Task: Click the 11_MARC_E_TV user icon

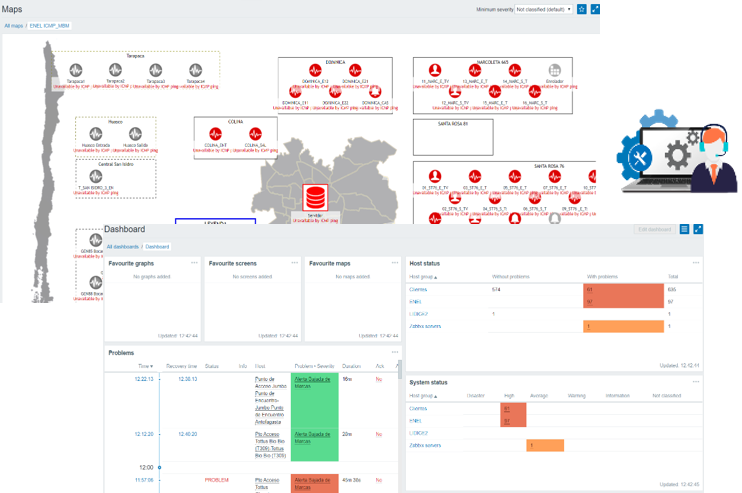Action: click(x=435, y=70)
